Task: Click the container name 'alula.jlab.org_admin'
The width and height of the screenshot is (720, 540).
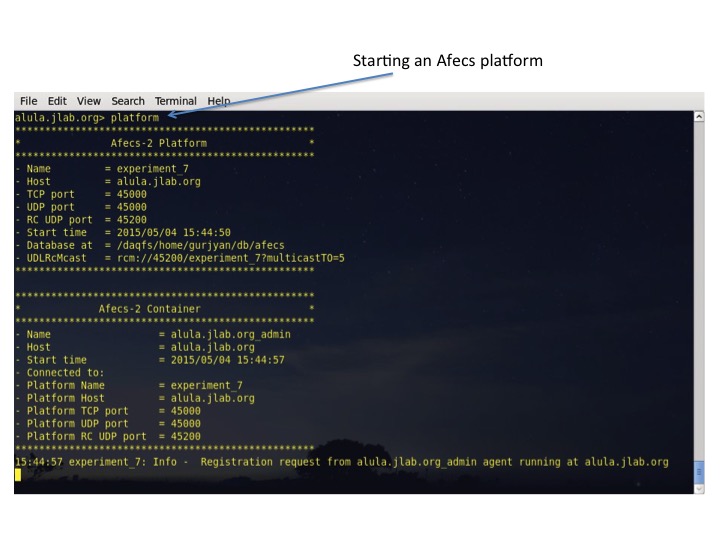Action: (231, 335)
